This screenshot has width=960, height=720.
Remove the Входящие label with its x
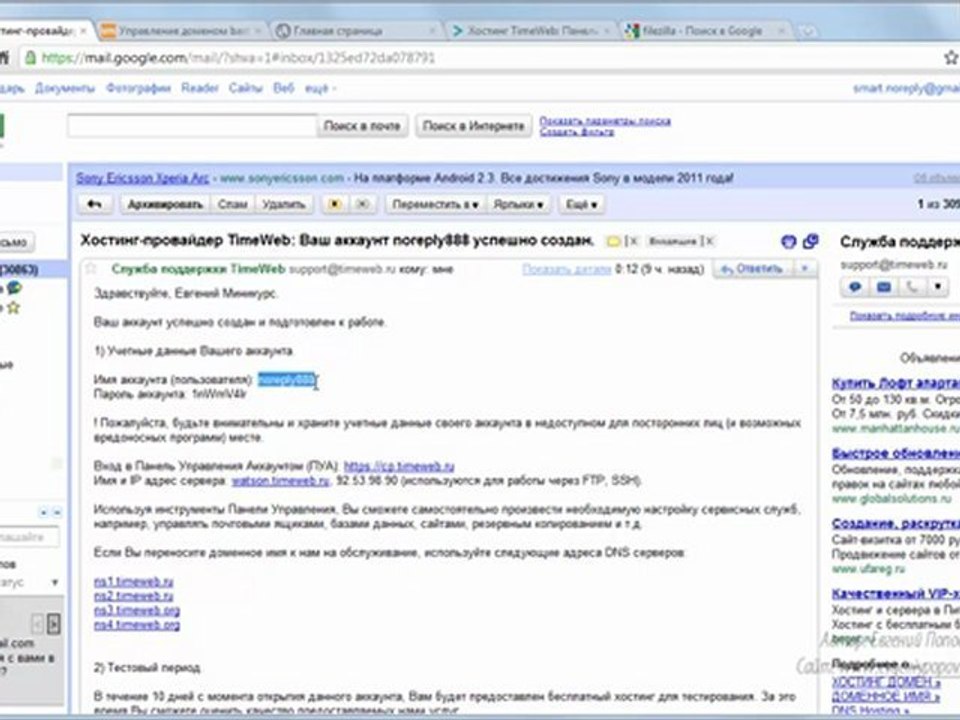[710, 241]
